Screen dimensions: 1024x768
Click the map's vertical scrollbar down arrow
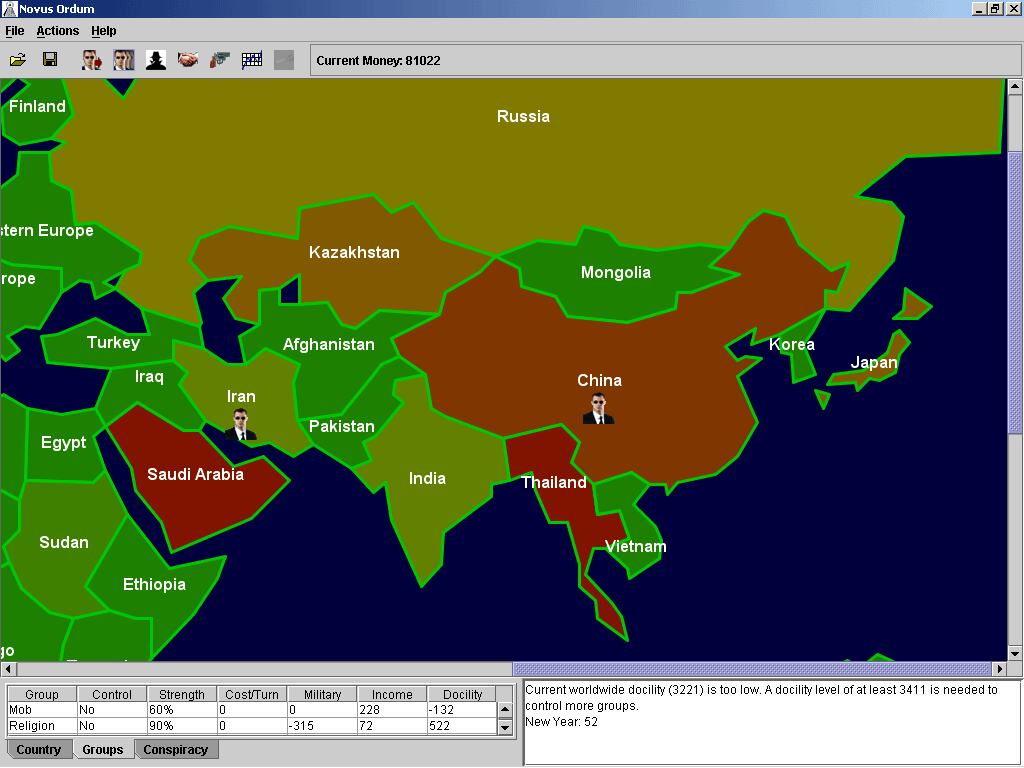pos(1015,654)
